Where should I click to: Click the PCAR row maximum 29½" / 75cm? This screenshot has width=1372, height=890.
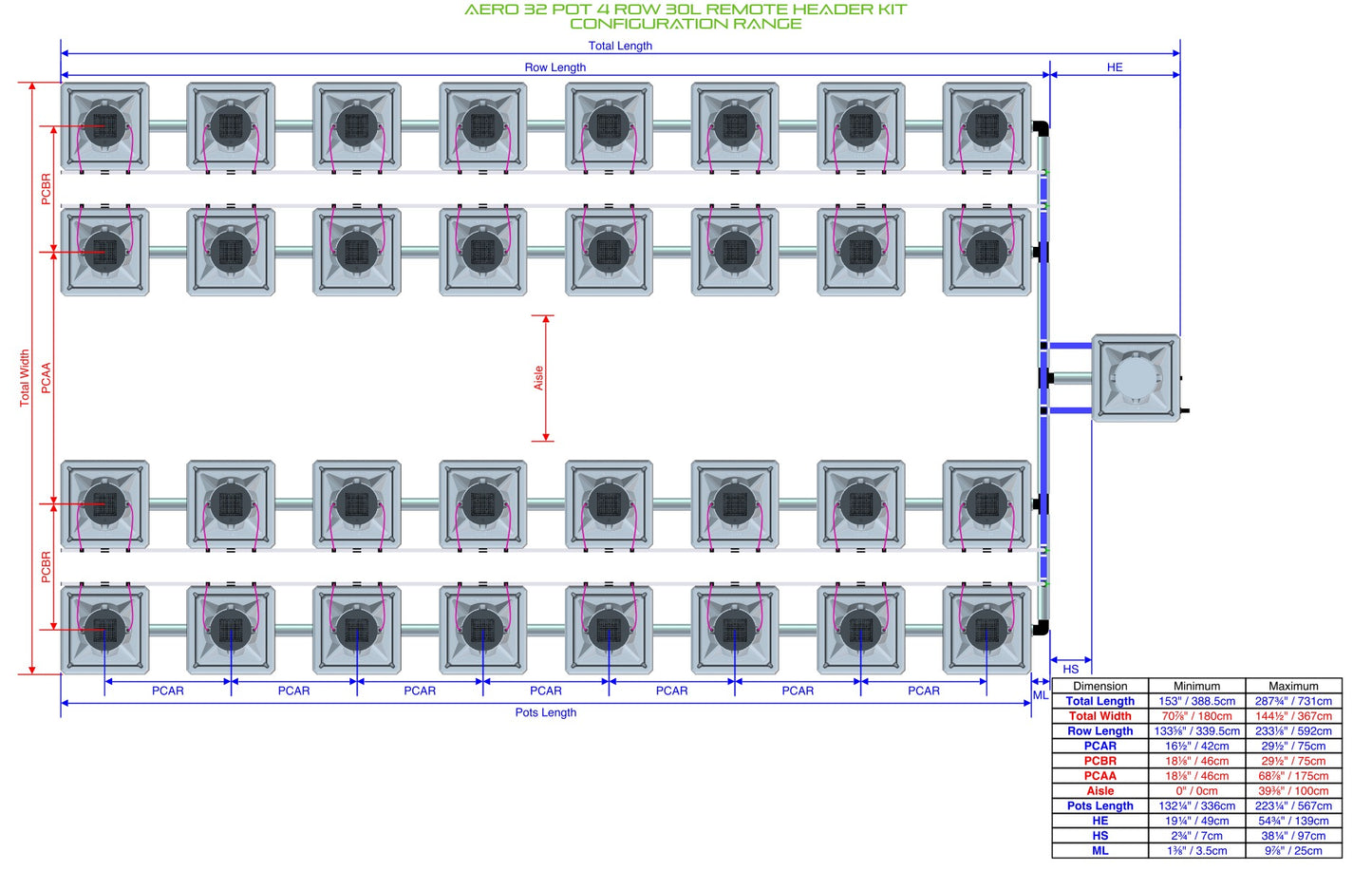click(1293, 746)
